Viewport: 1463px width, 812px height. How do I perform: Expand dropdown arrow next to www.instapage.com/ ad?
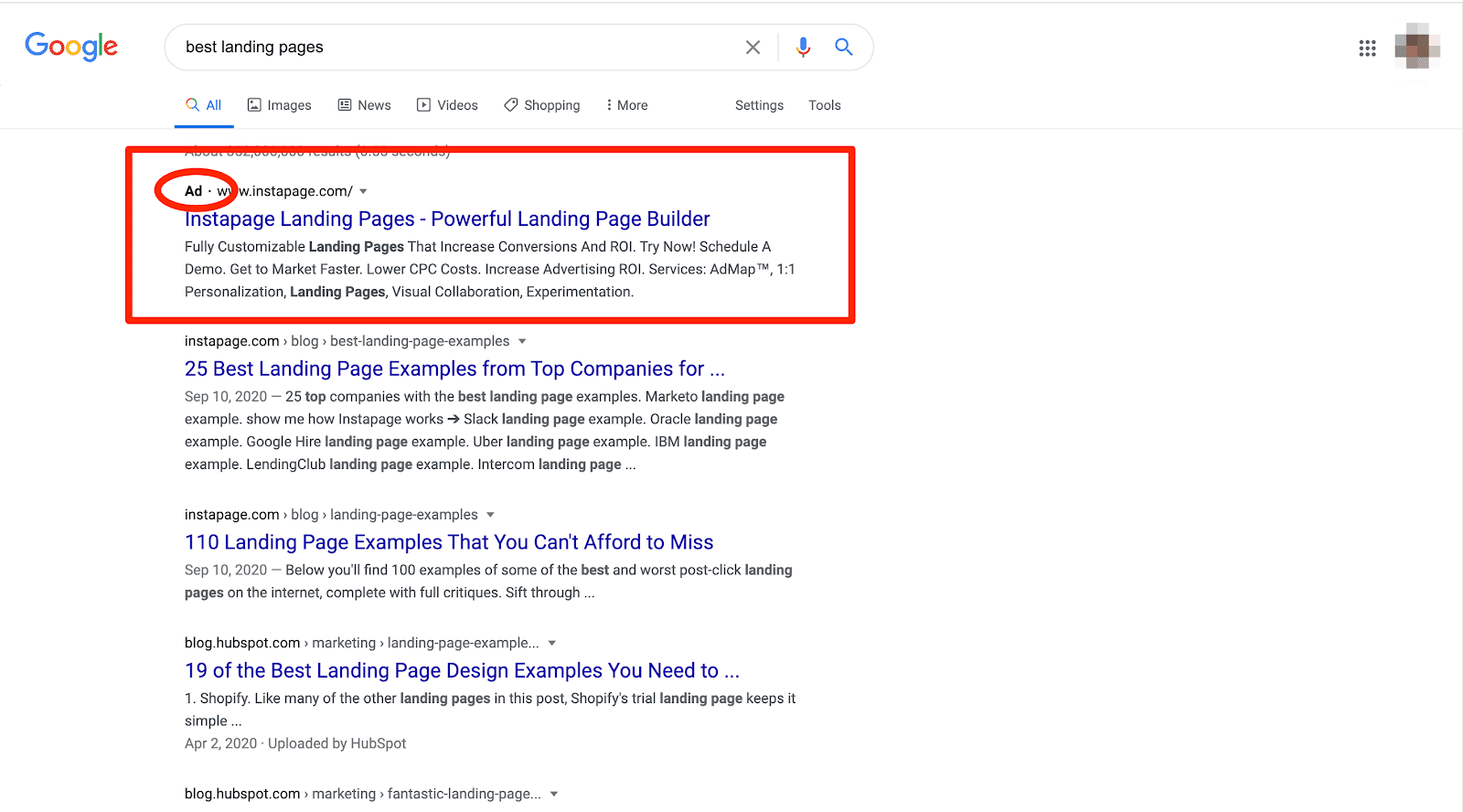(363, 191)
